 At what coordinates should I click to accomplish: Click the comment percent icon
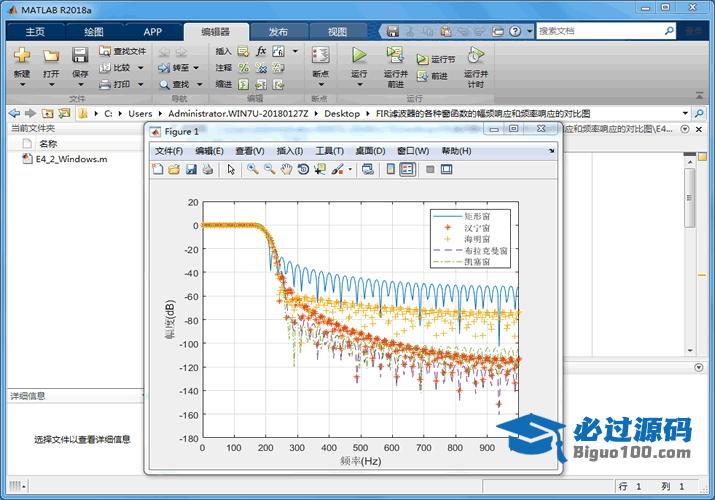coord(244,68)
